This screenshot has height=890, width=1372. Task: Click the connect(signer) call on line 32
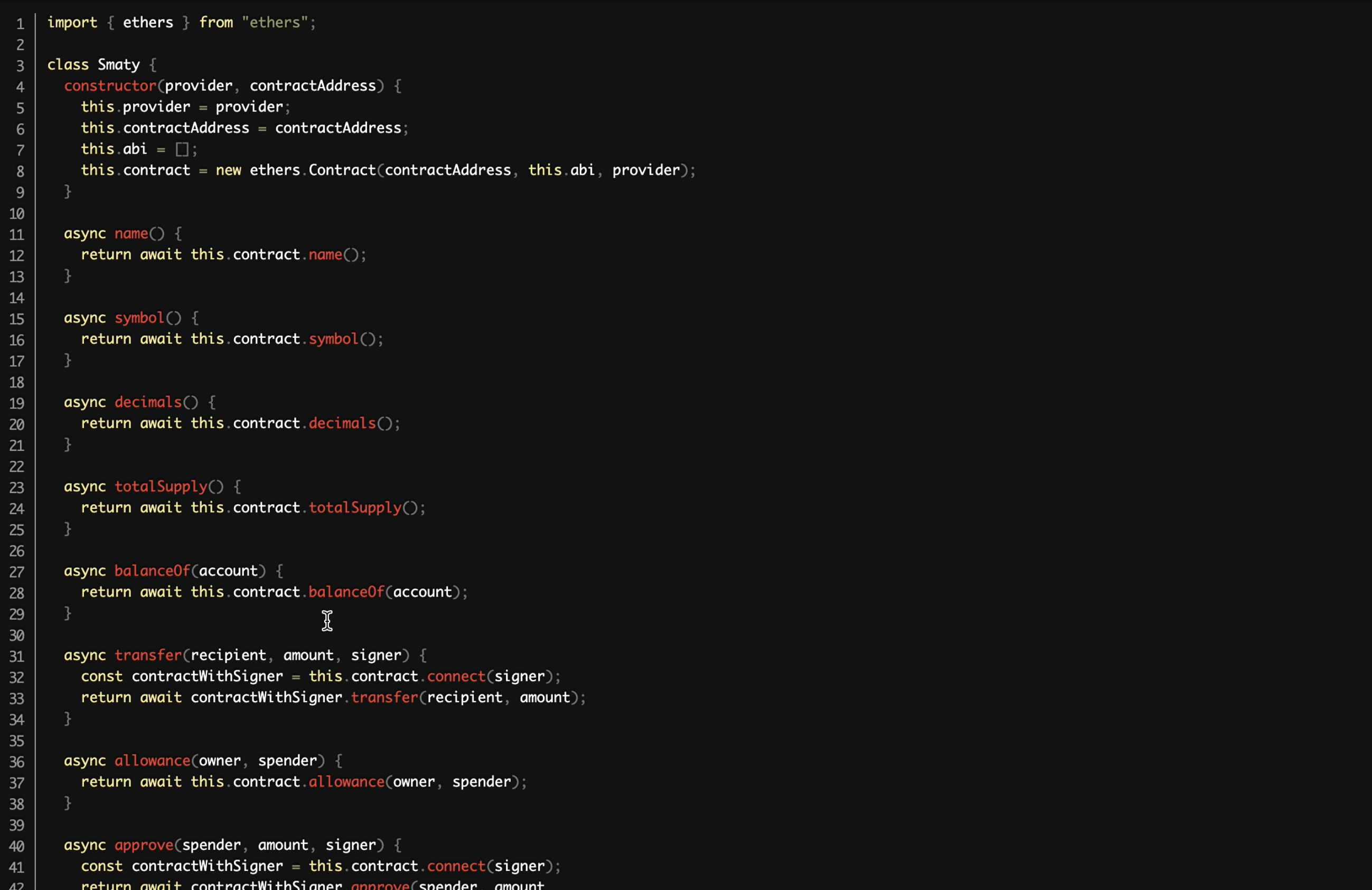coord(490,676)
